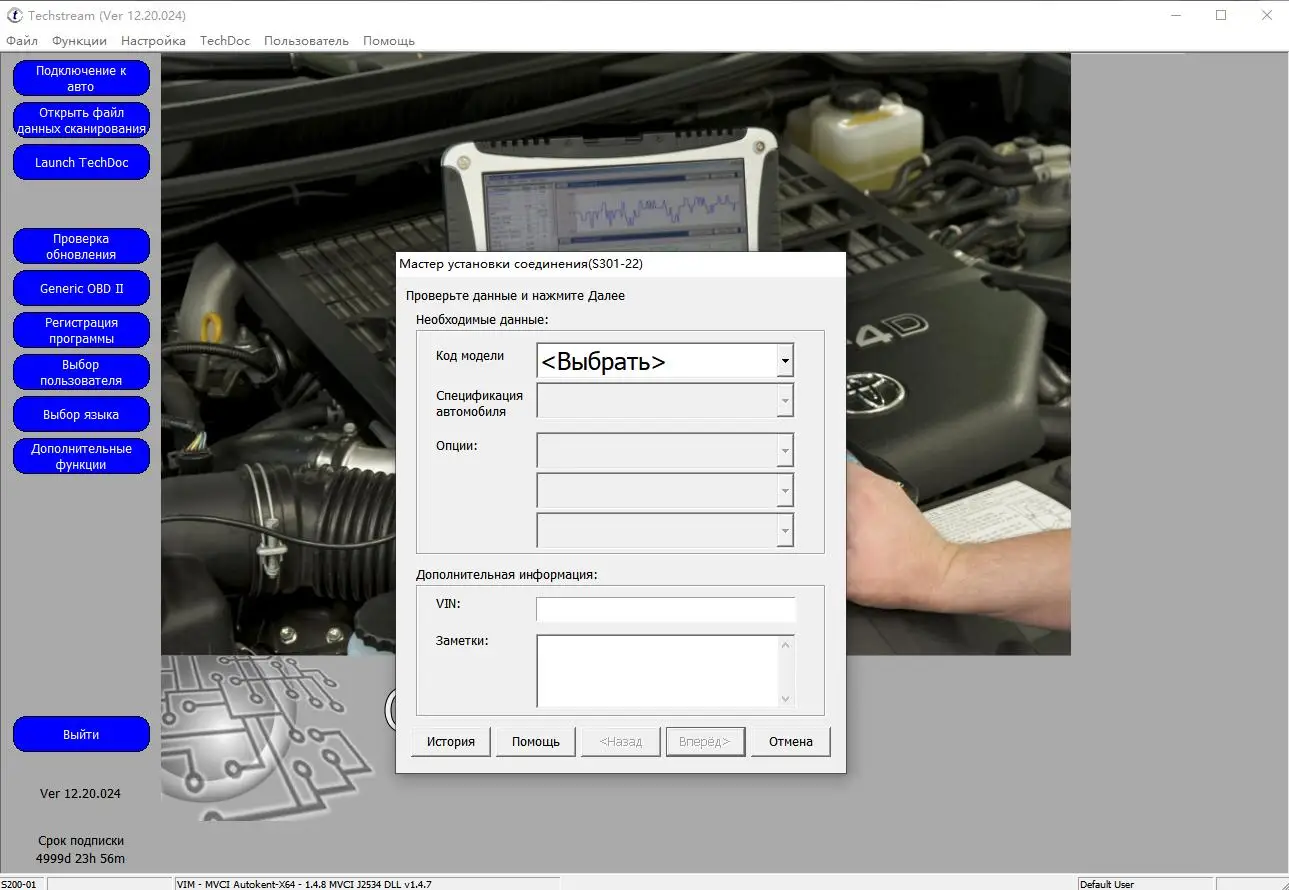Open the Функции menu
Viewport: 1289px width, 890px height.
(79, 41)
